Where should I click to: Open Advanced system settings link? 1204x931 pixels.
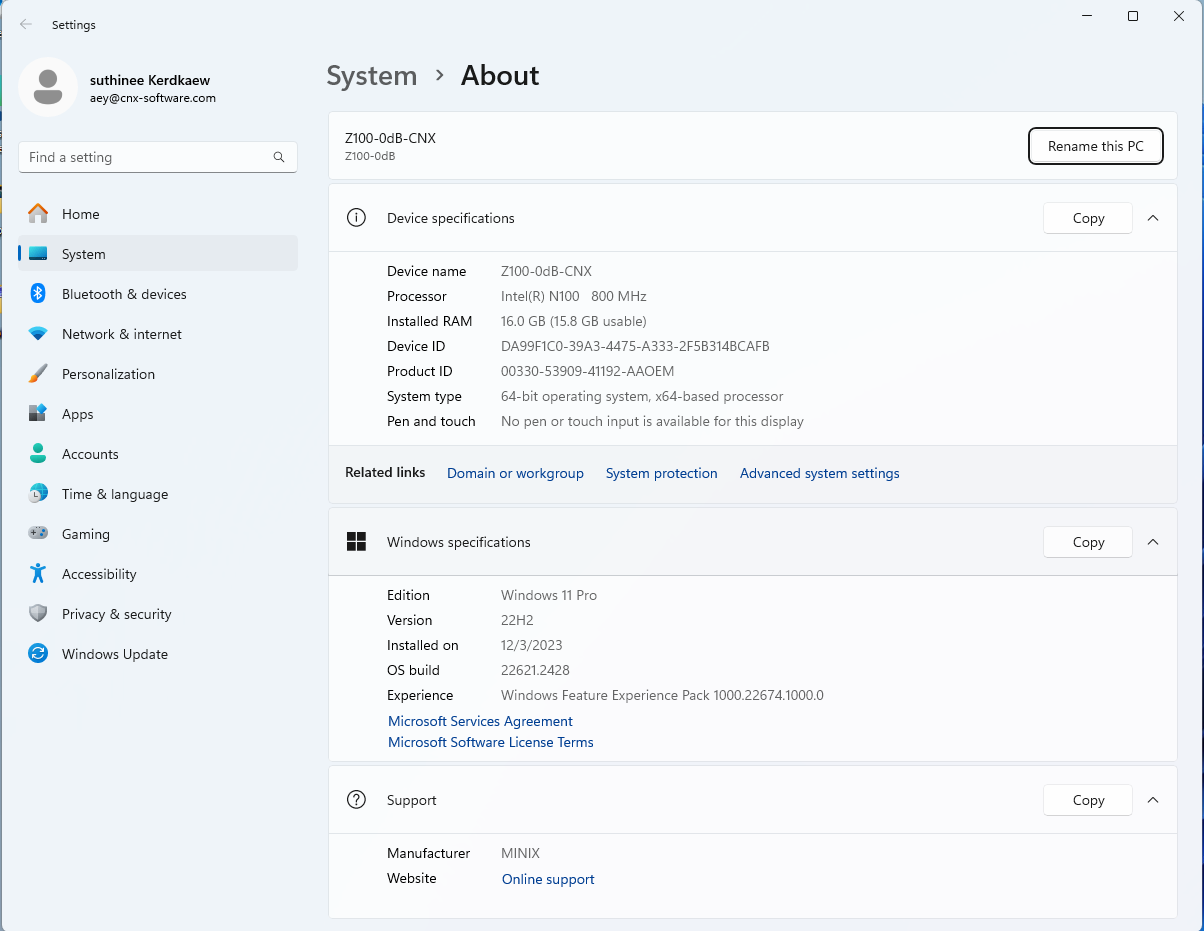[820, 473]
